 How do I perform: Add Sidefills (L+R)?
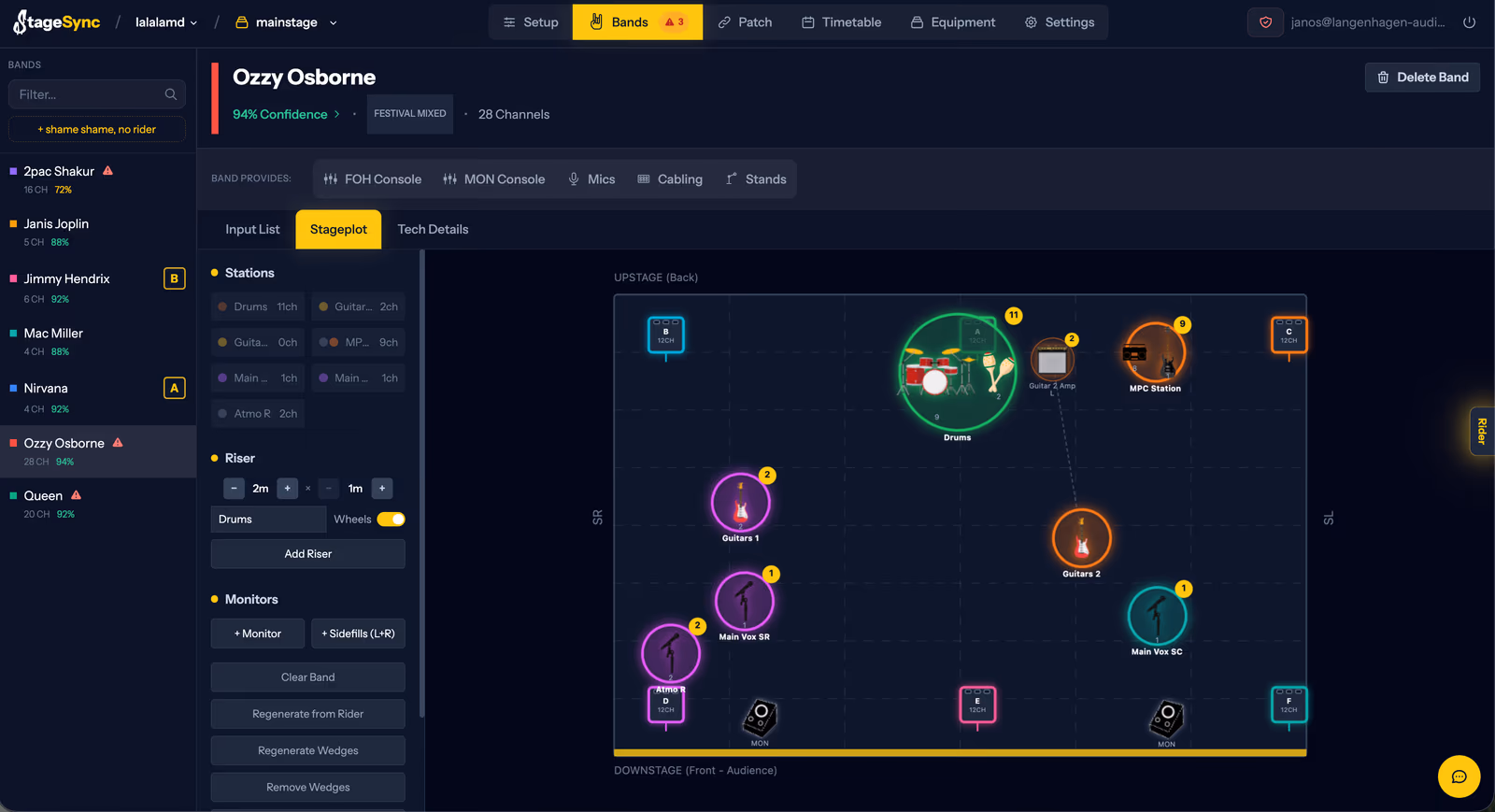(x=358, y=634)
